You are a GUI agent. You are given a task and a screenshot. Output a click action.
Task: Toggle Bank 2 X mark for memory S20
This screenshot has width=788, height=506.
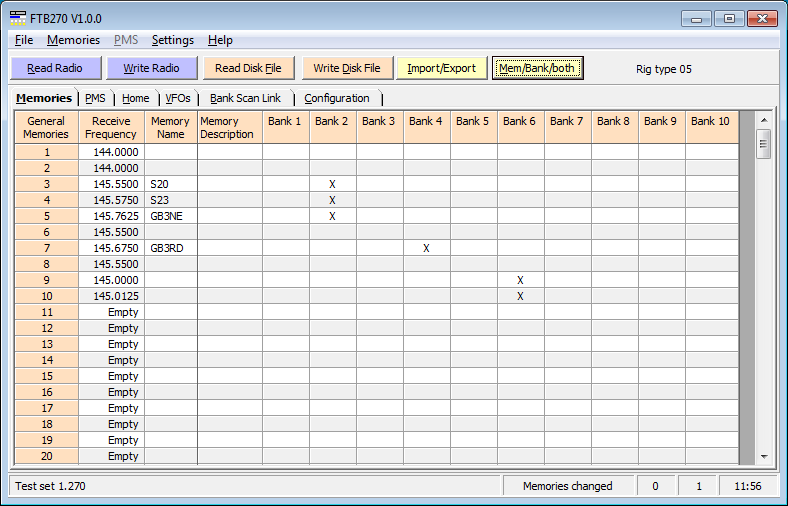pos(332,184)
